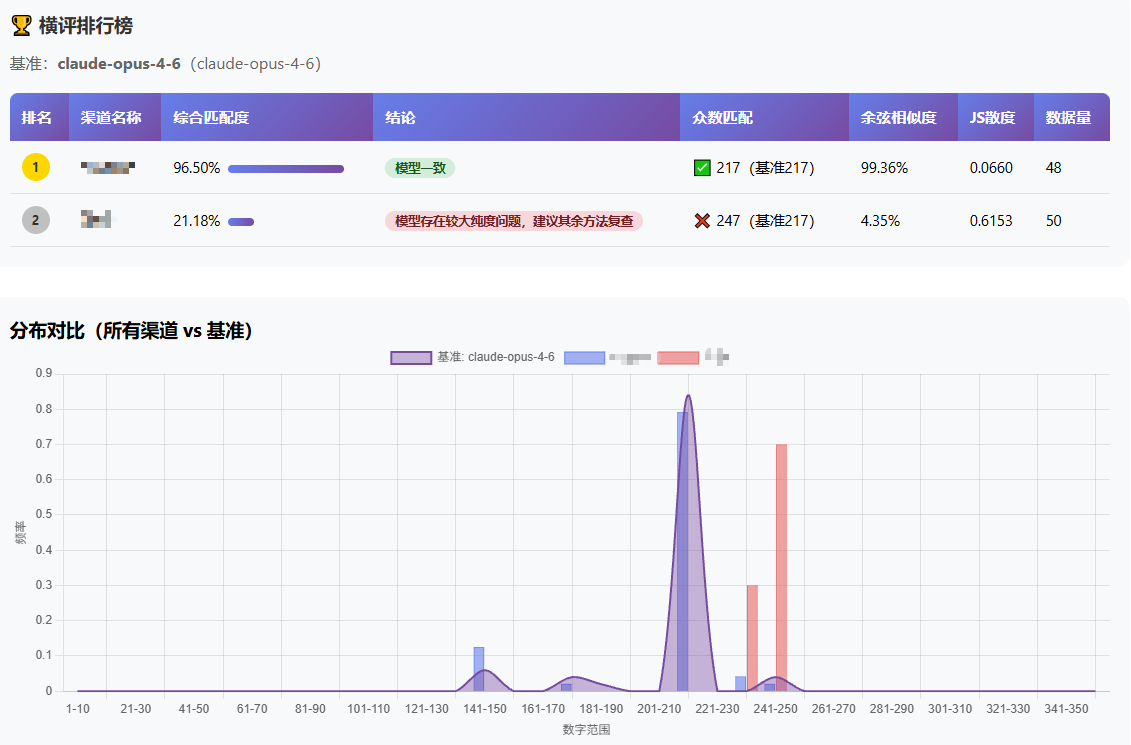The width and height of the screenshot is (1131, 745).
Task: Click the 96.50% match progress bar
Action: 286,169
